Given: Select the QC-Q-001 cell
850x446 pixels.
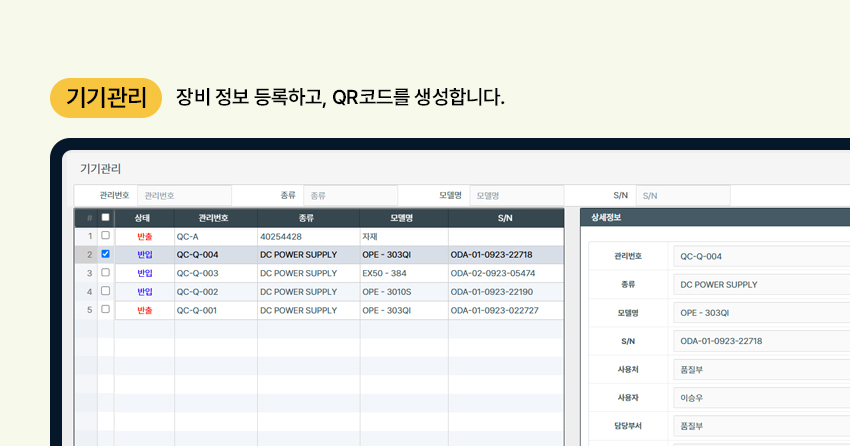Looking at the screenshot, I should 216,310.
